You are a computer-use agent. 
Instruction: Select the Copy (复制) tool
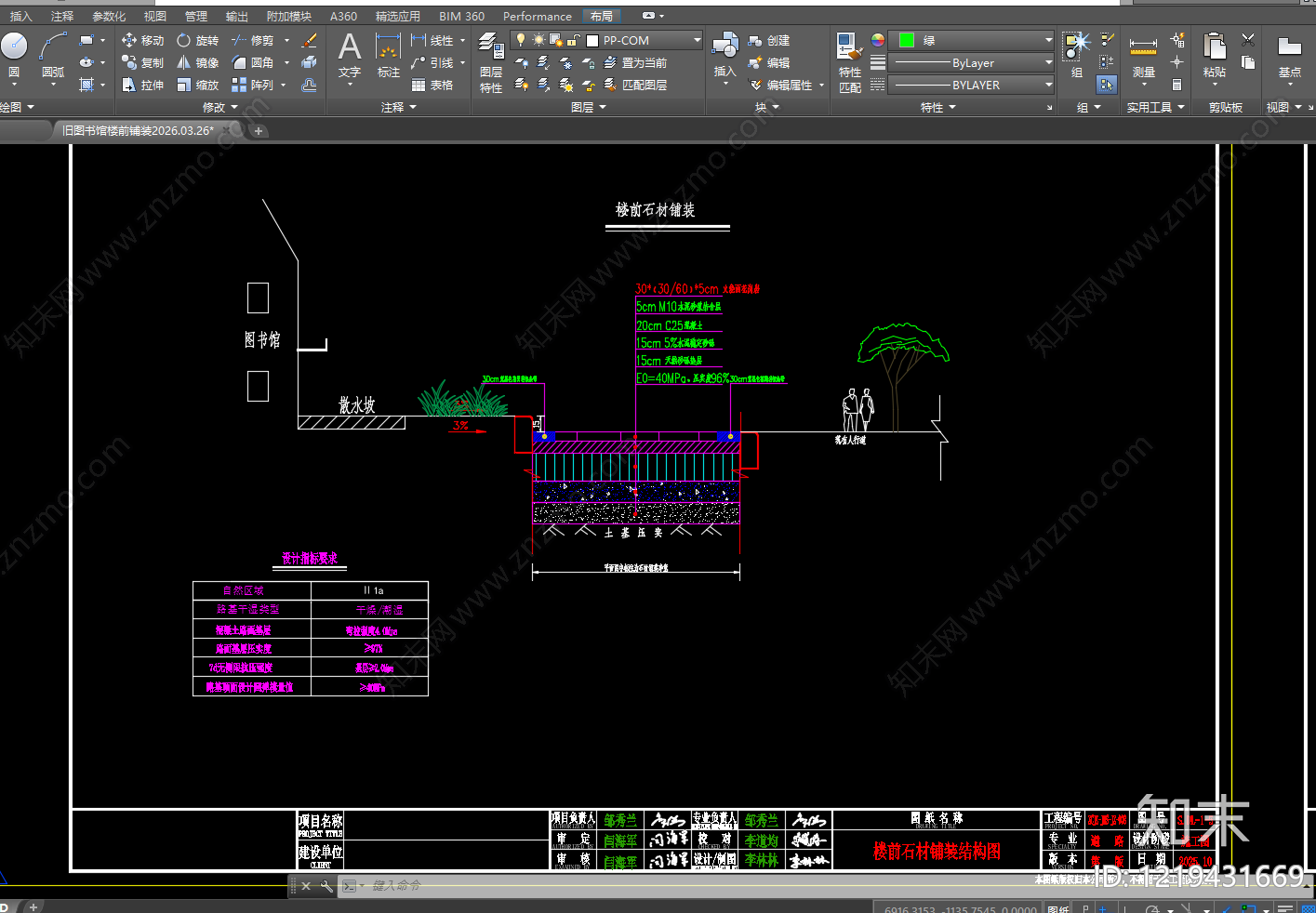[142, 63]
